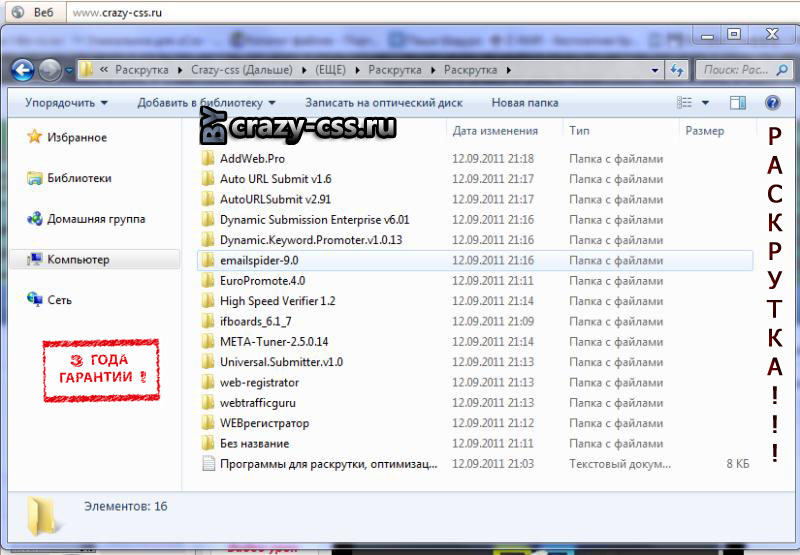
Task: Open the 'Упорядочить' menu
Action: (66, 103)
